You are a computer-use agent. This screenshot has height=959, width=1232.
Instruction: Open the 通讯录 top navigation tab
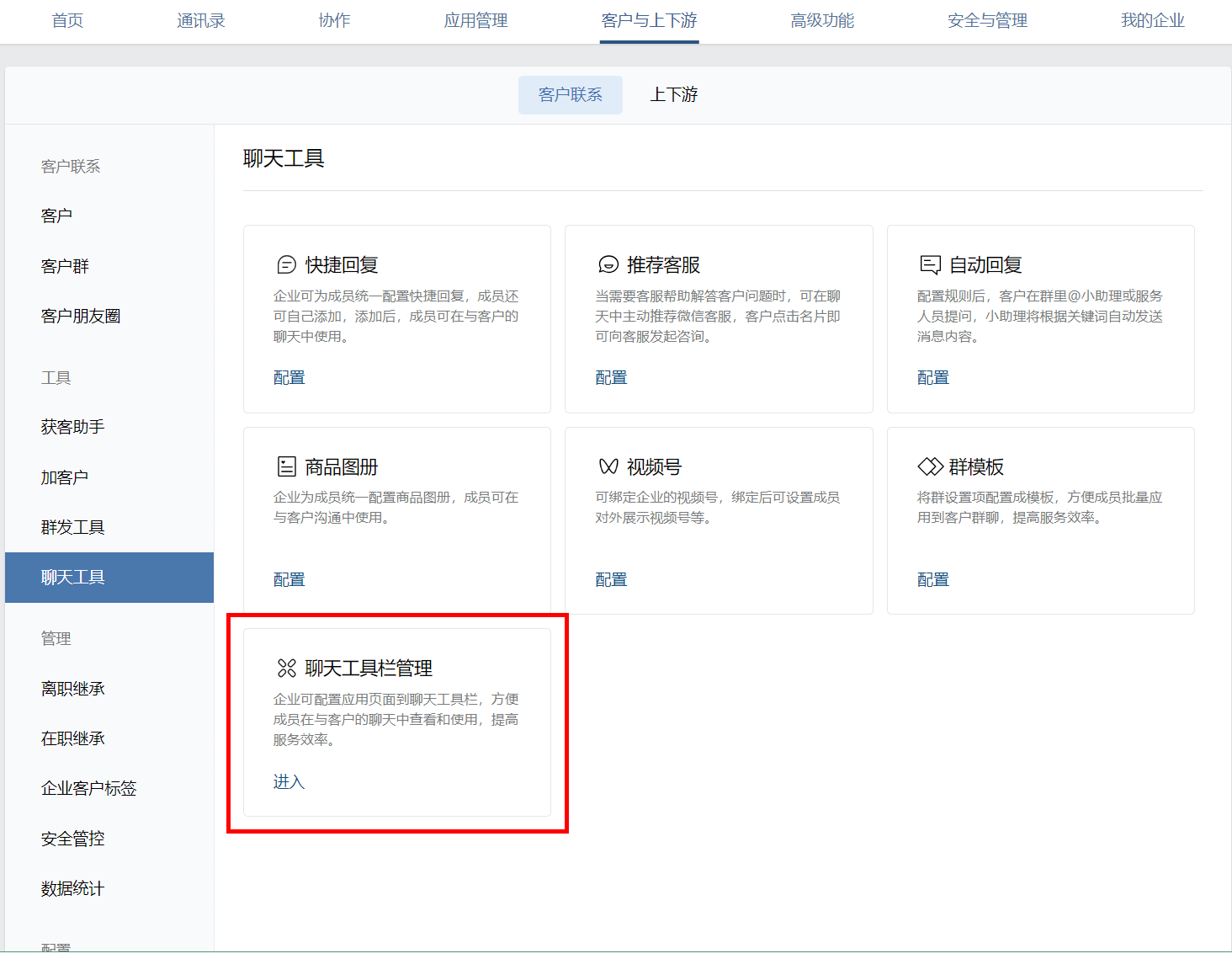click(x=201, y=21)
